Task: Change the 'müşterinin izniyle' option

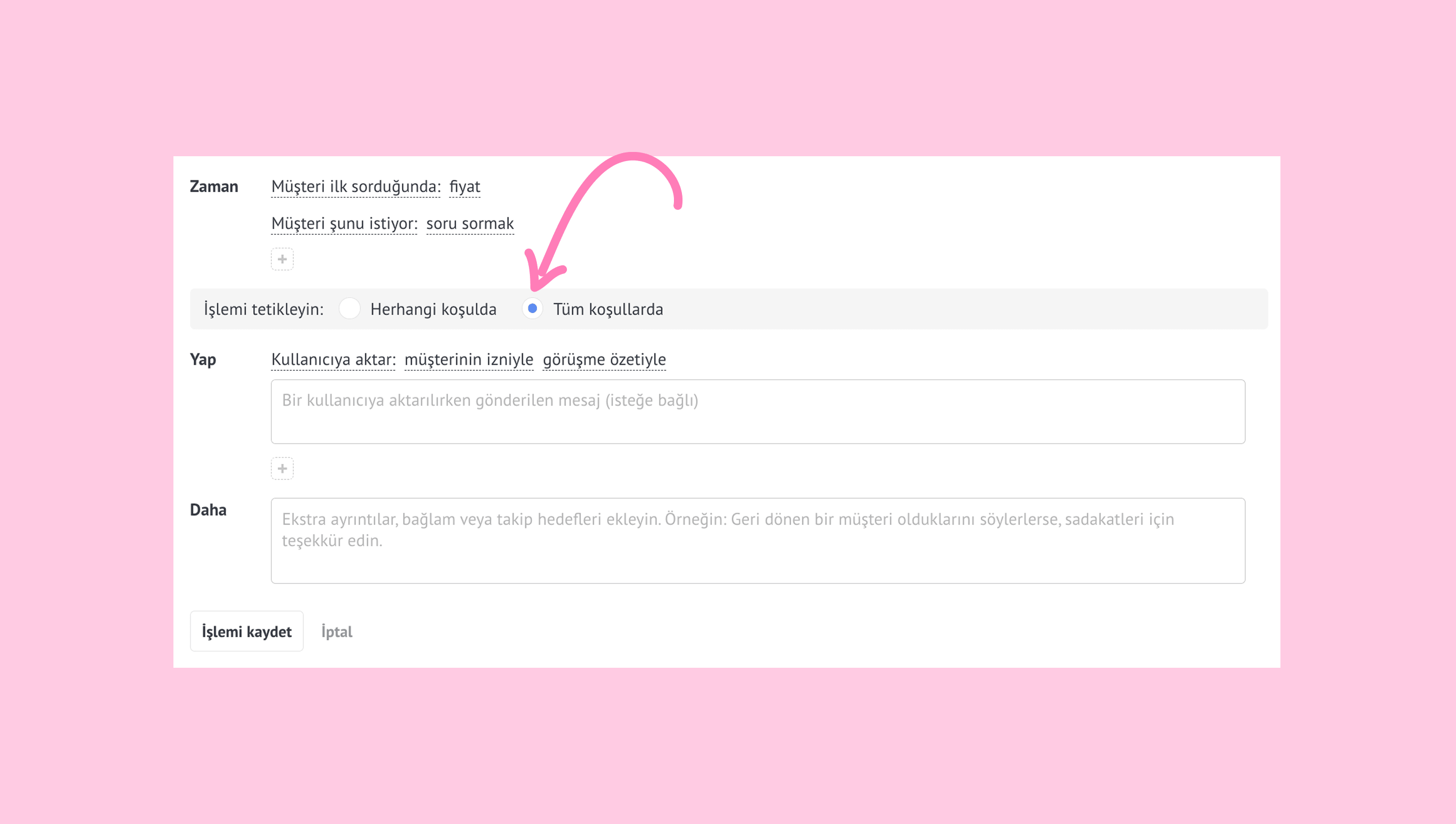Action: click(x=469, y=360)
